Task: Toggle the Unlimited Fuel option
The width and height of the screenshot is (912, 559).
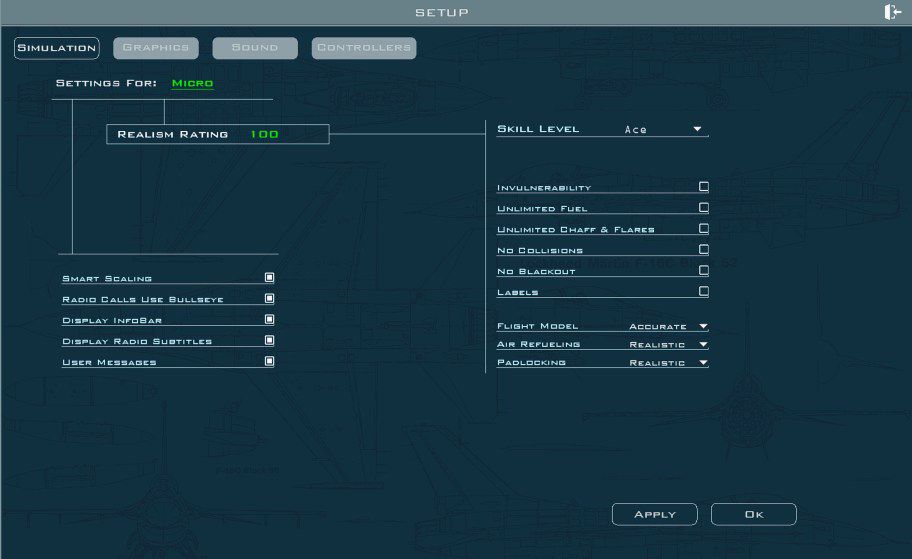Action: [x=703, y=208]
